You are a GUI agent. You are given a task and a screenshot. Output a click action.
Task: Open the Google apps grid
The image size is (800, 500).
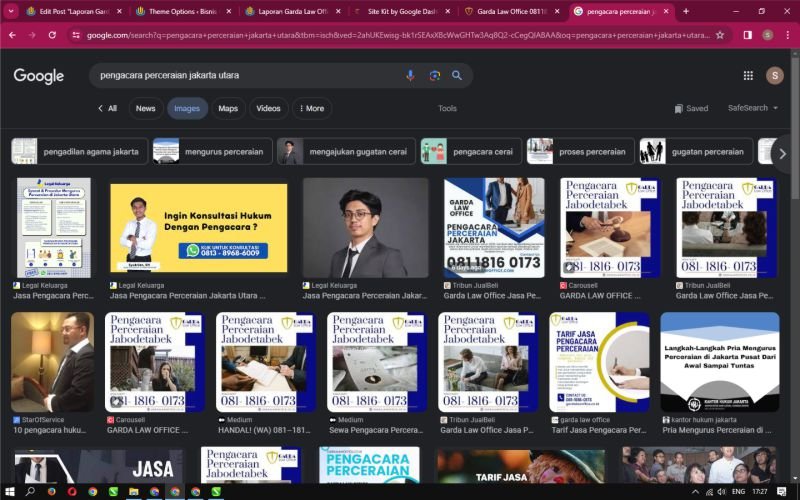tap(748, 76)
